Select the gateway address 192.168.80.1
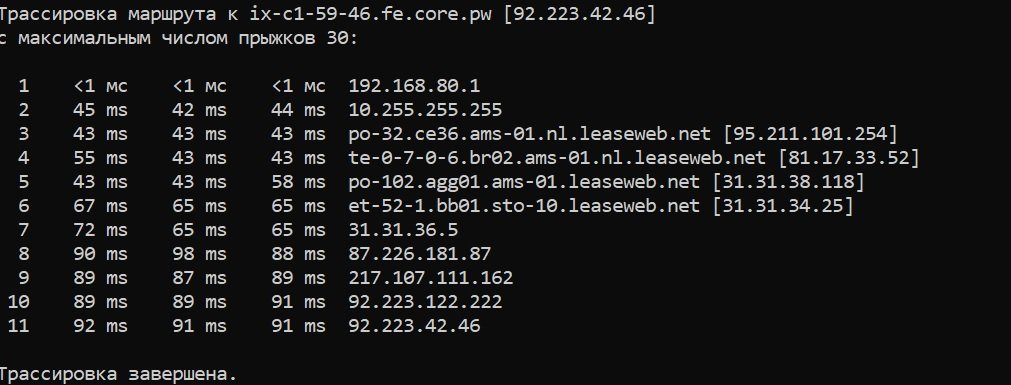This screenshot has height=385, width=1011. point(414,86)
